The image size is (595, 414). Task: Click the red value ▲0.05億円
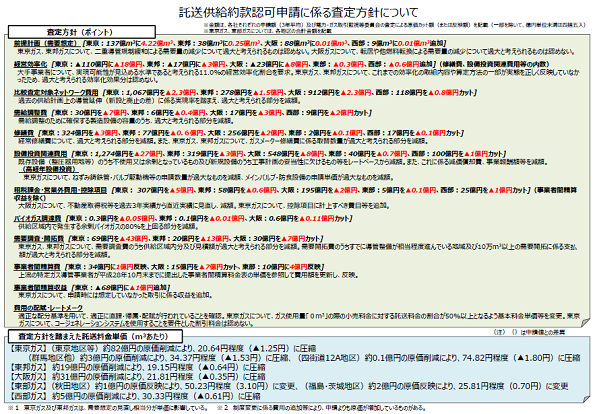(137, 219)
